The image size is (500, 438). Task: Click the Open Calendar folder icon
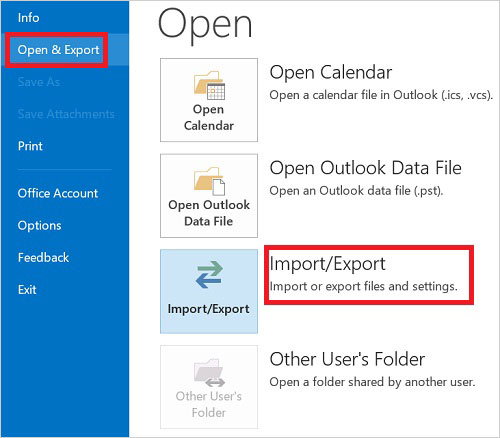209,86
